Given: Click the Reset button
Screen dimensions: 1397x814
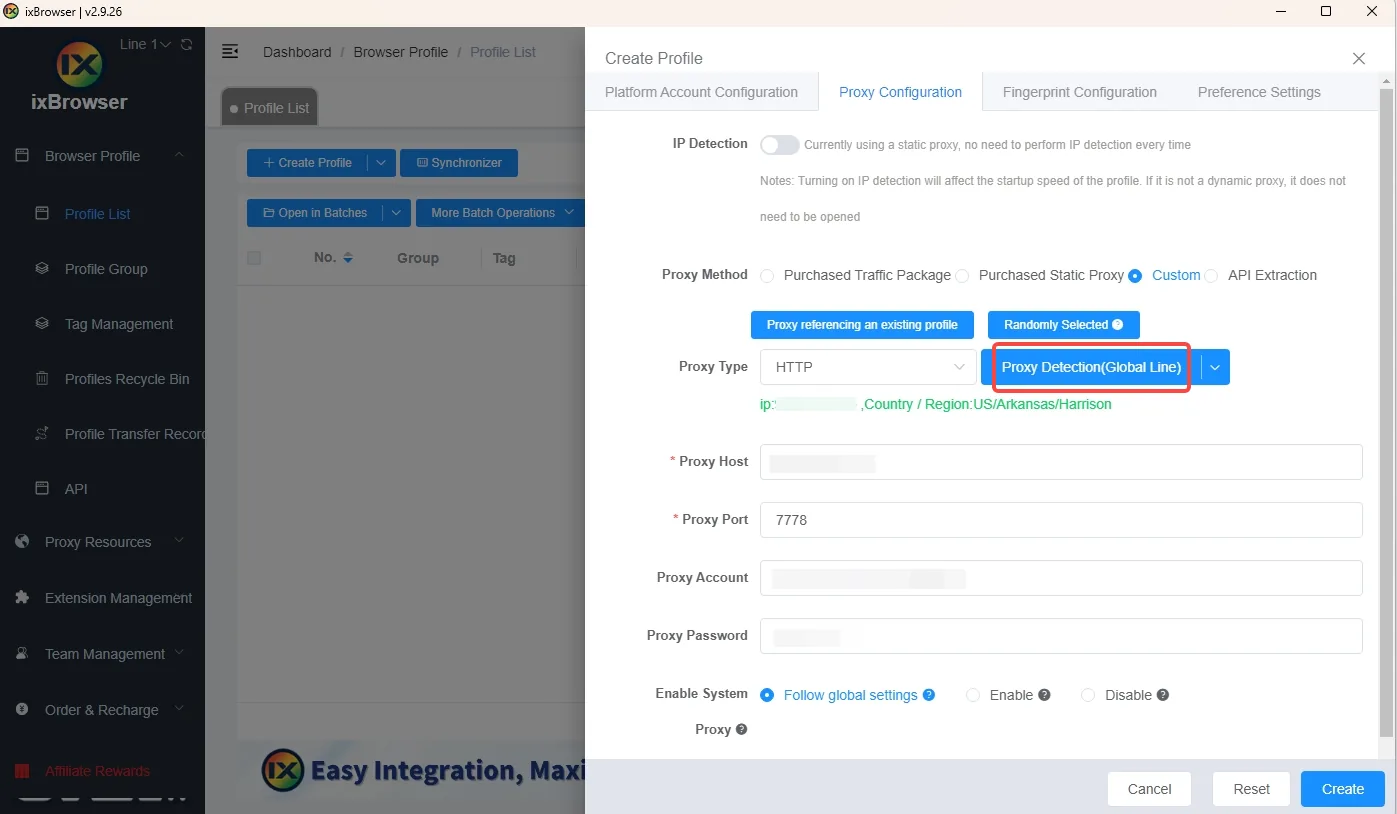Looking at the screenshot, I should pyautogui.click(x=1251, y=789).
